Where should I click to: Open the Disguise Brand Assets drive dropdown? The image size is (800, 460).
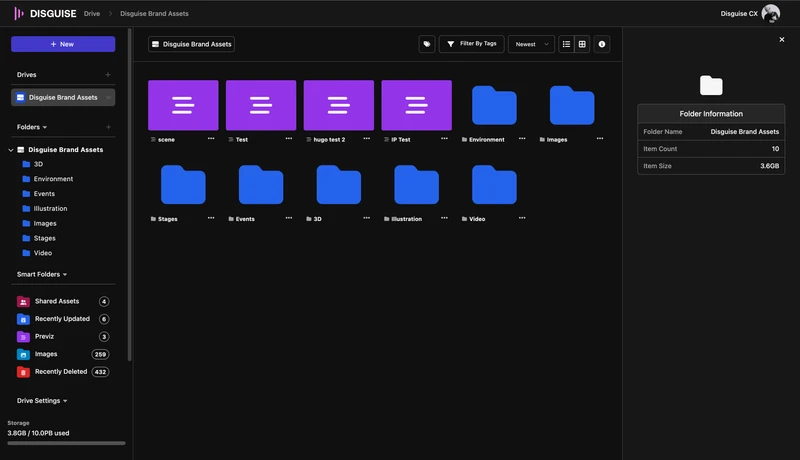click(108, 97)
